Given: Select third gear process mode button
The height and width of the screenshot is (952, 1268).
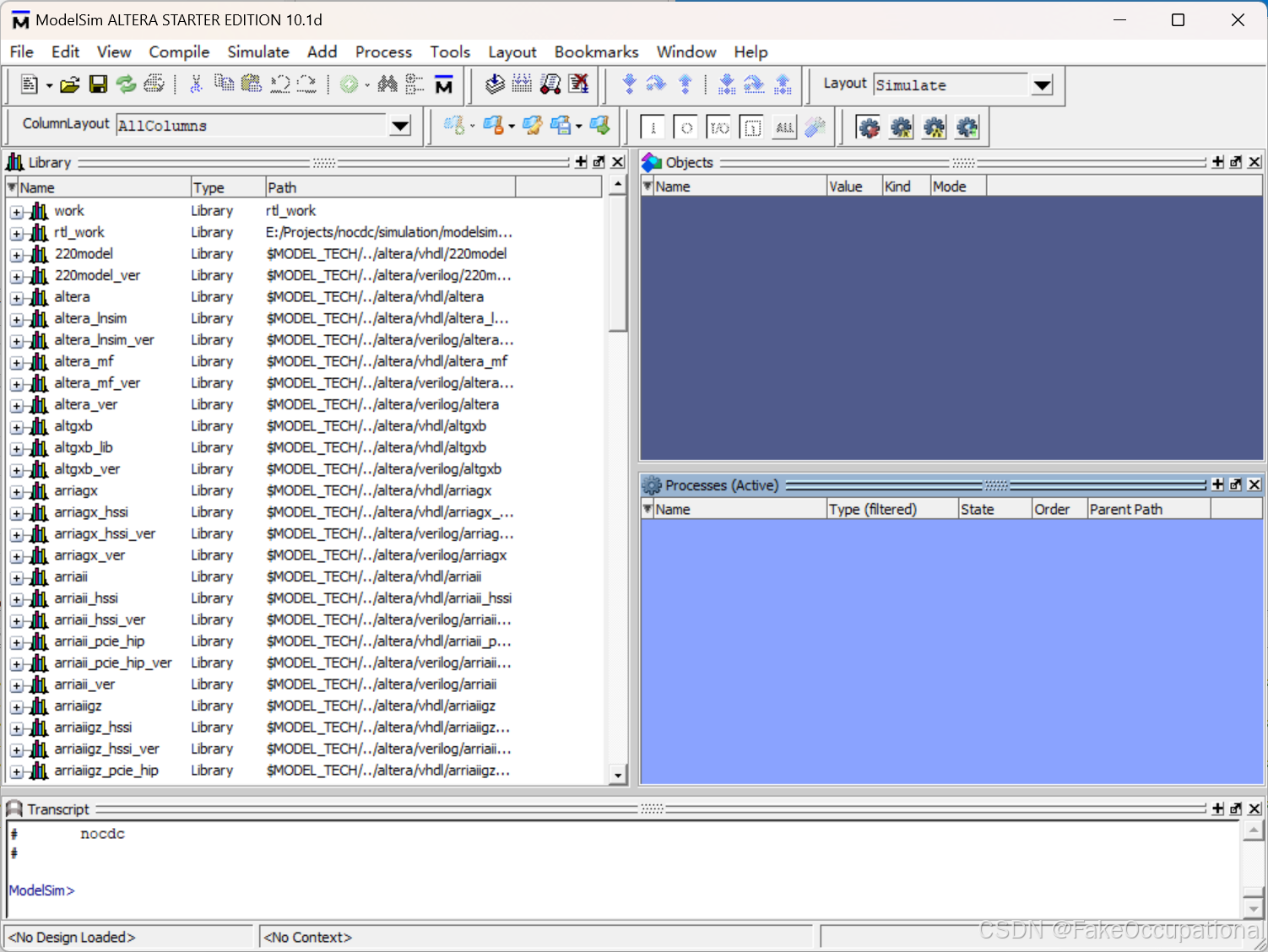Looking at the screenshot, I should point(935,127).
